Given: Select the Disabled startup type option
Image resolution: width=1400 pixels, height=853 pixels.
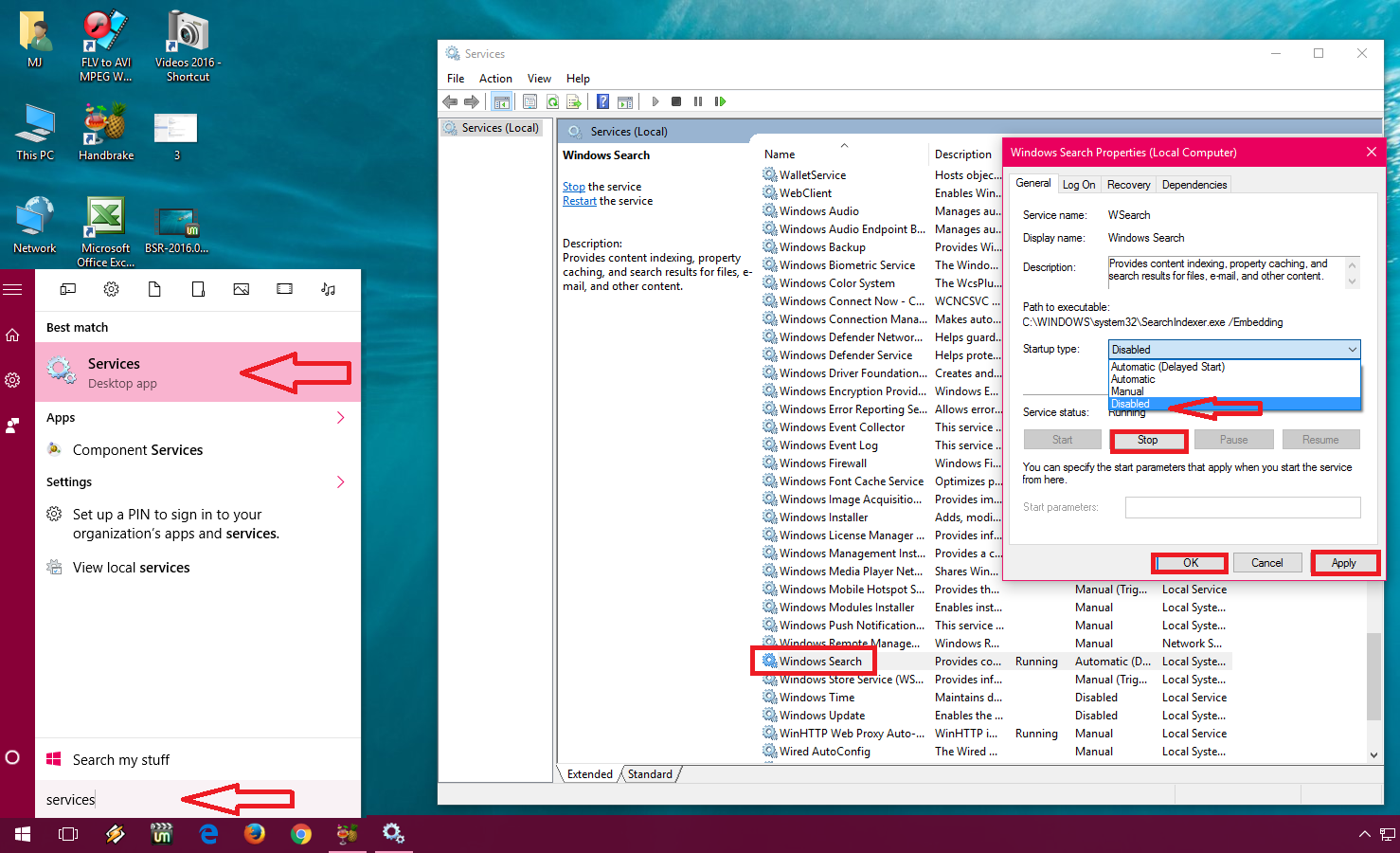Looking at the screenshot, I should 1130,404.
